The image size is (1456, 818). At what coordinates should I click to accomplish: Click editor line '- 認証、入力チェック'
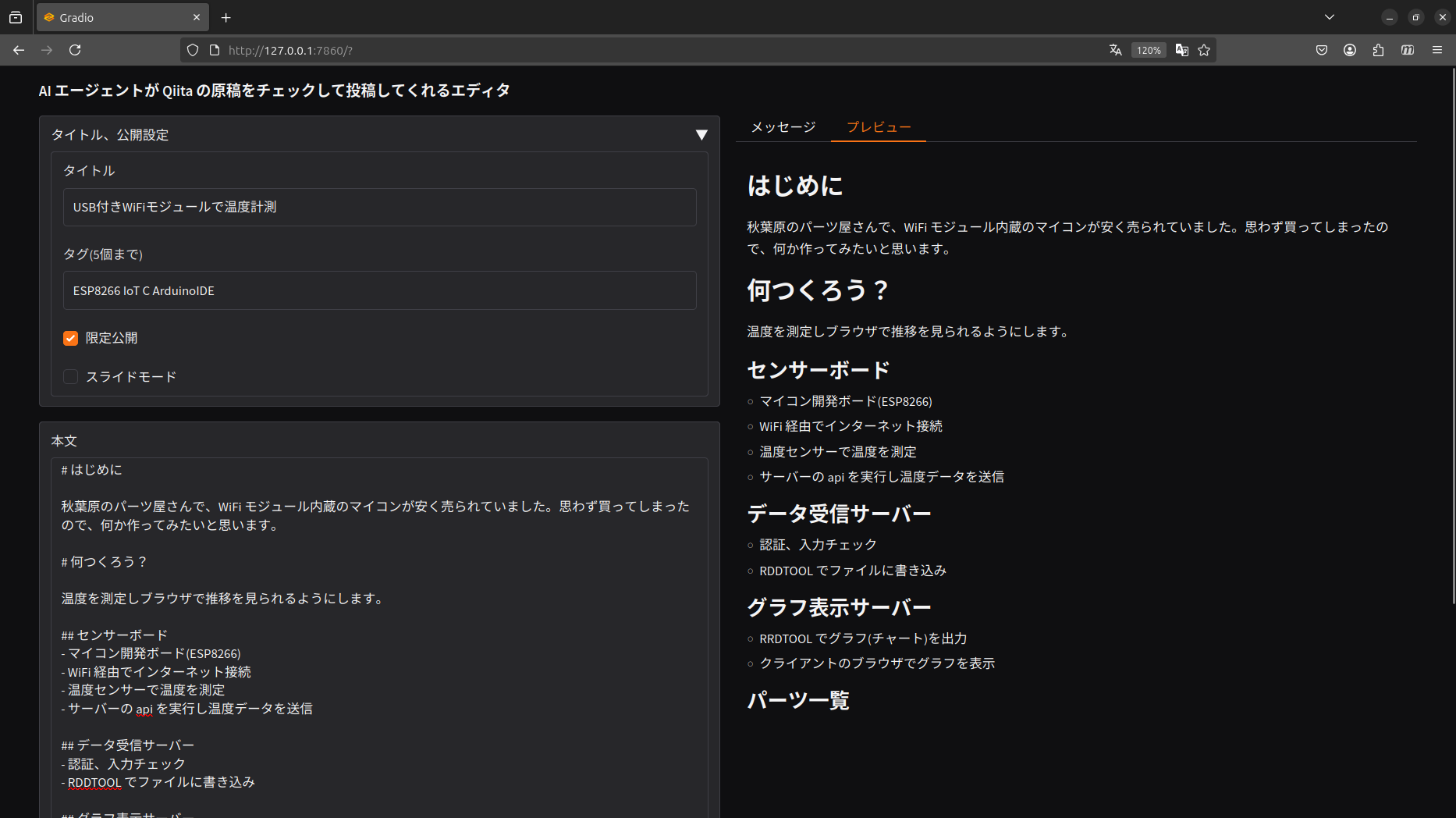[123, 764]
